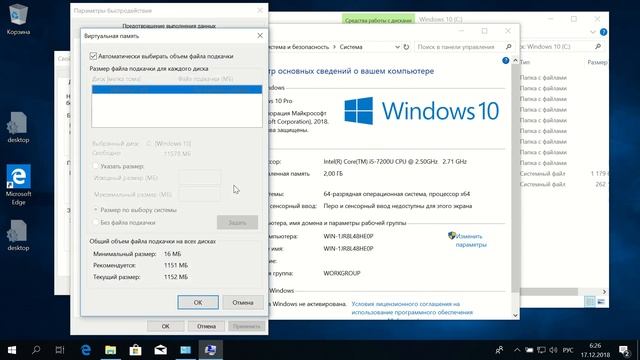Uncheck automatic paging file size management

[x=93, y=56]
